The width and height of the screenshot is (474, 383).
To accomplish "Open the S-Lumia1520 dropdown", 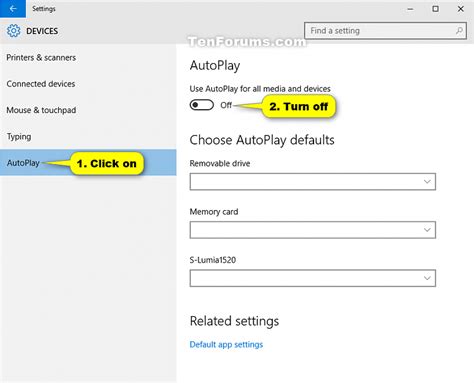I will pyautogui.click(x=313, y=278).
